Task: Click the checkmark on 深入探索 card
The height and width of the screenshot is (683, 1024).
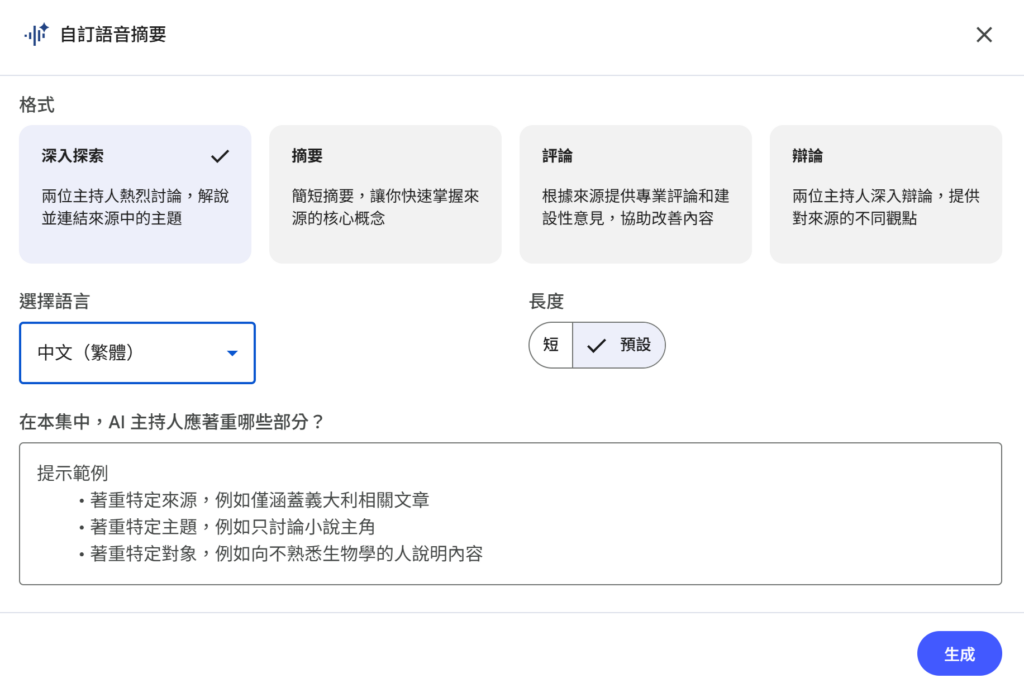Action: (x=220, y=156)
